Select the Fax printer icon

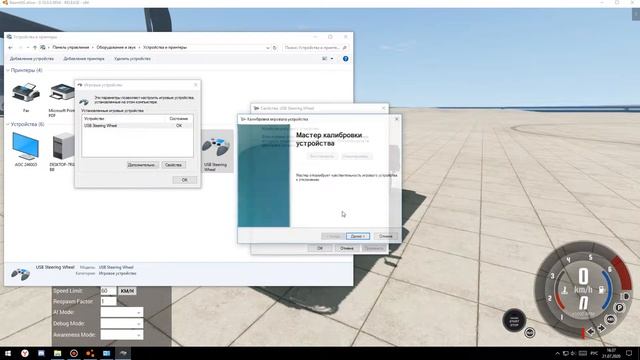[x=26, y=93]
